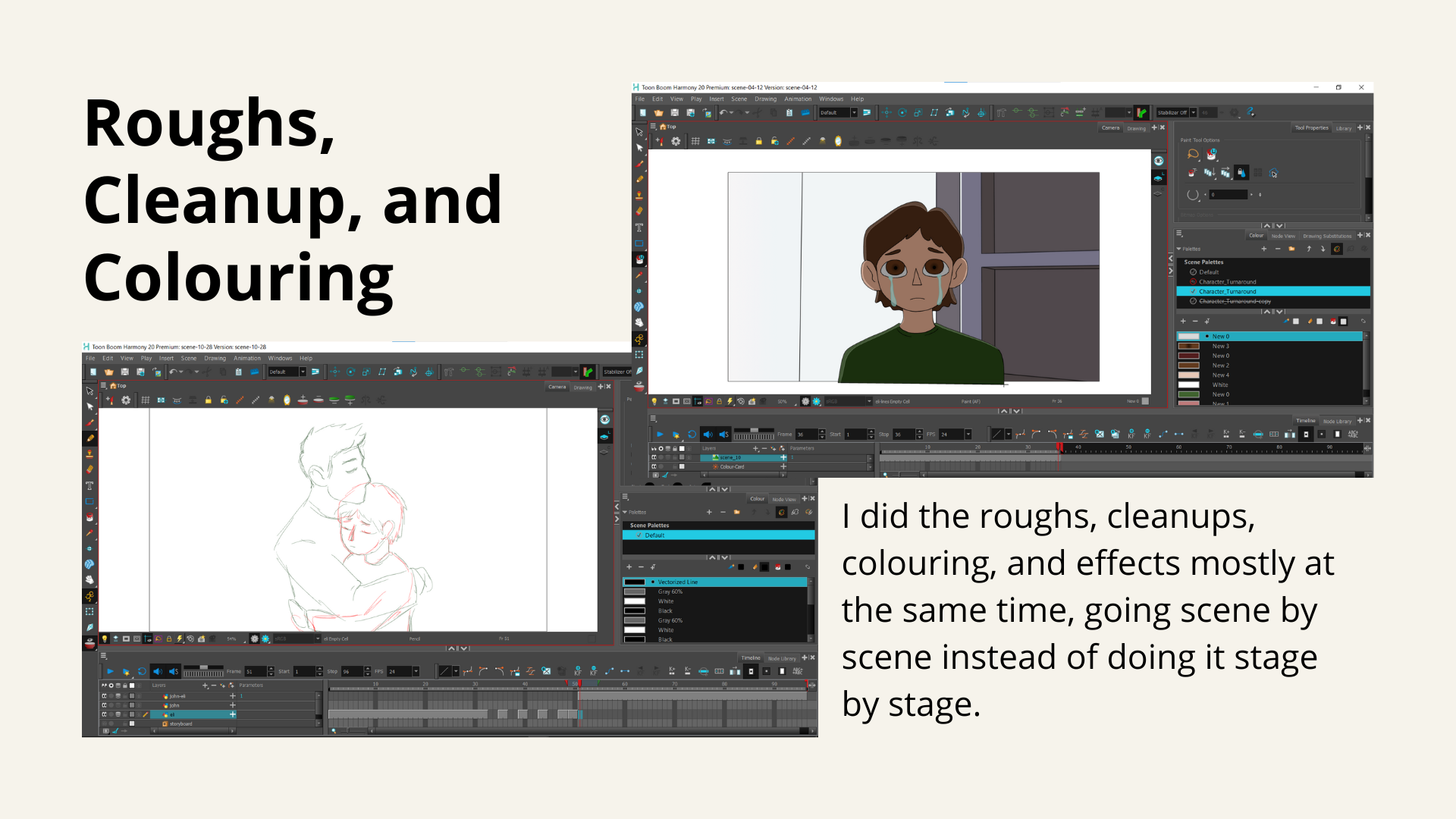Click the Undo arrow in scene-04-12 toolbar
The height and width of the screenshot is (819, 1456).
click(x=723, y=112)
